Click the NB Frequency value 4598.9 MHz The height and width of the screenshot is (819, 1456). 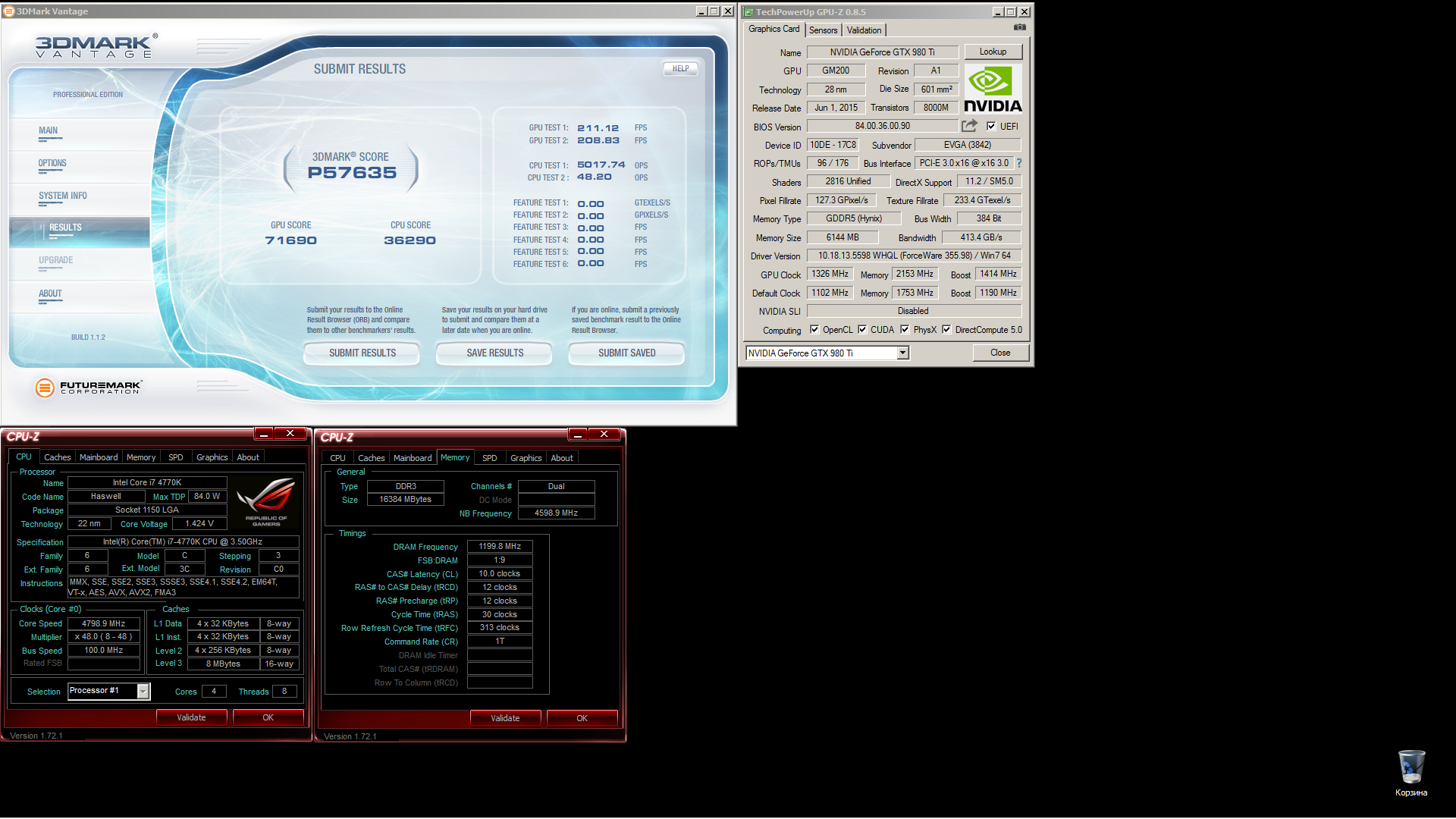(x=556, y=513)
